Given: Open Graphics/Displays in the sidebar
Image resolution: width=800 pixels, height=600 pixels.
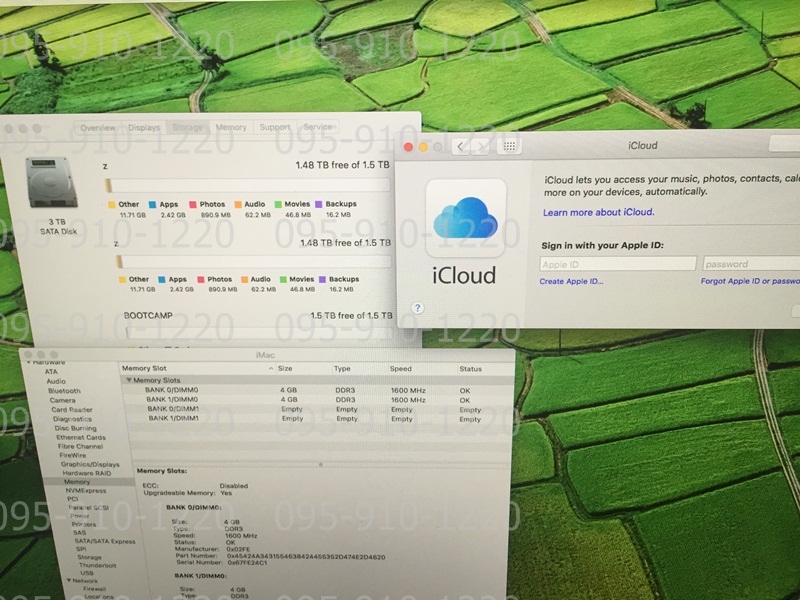Looking at the screenshot, I should coord(90,464).
